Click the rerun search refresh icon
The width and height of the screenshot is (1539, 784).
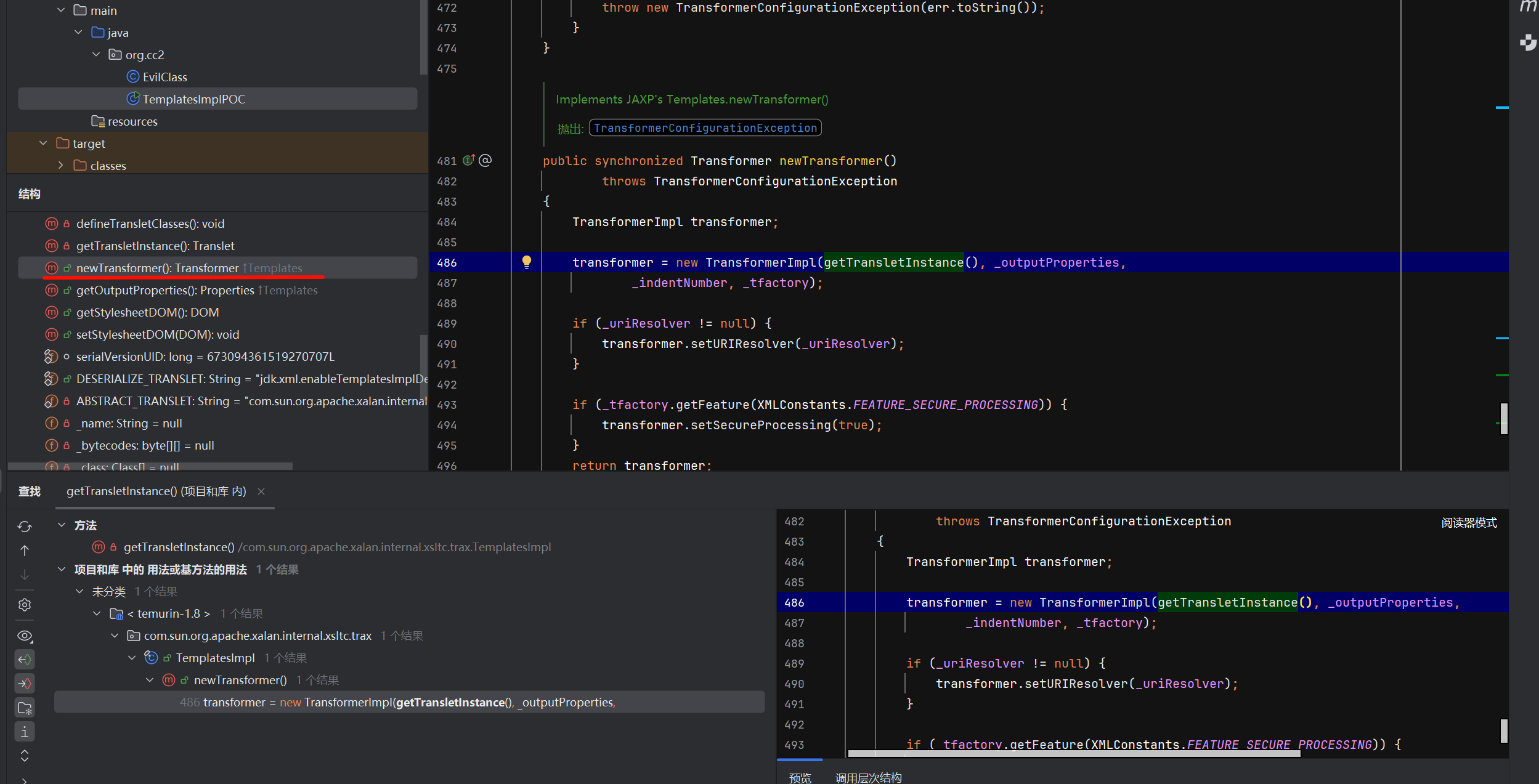tap(25, 527)
